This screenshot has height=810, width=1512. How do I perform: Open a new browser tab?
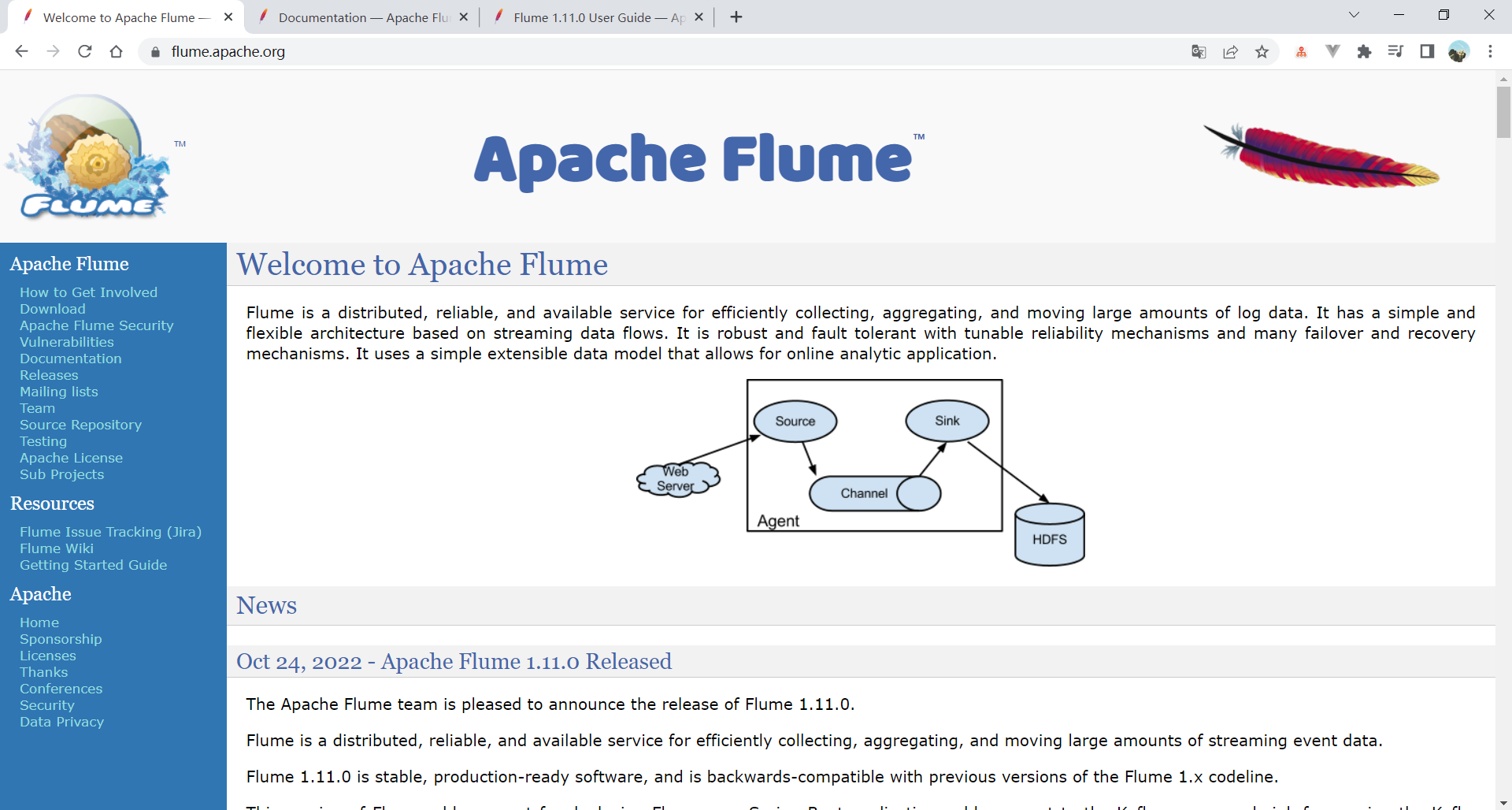[x=736, y=17]
